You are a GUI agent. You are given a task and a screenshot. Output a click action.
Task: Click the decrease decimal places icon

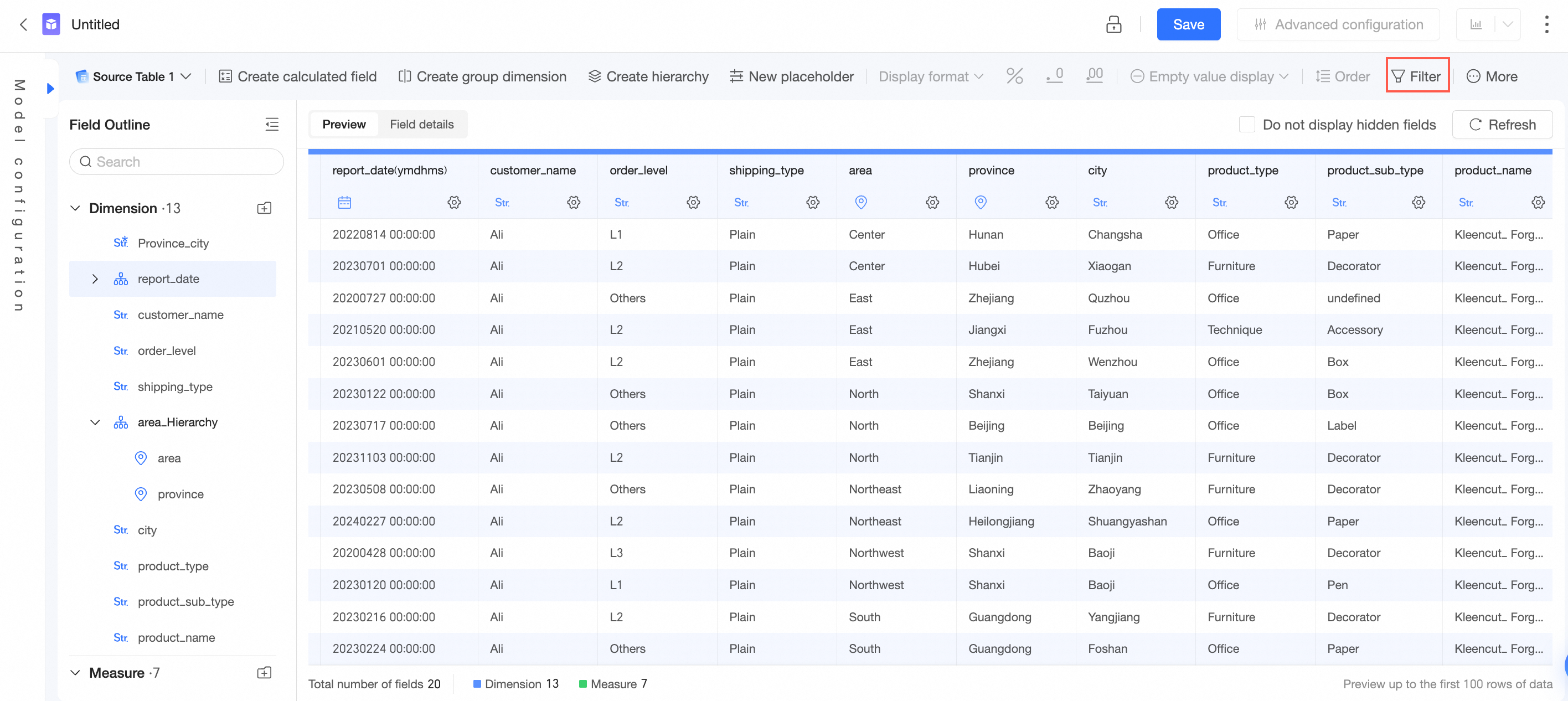pos(1055,76)
